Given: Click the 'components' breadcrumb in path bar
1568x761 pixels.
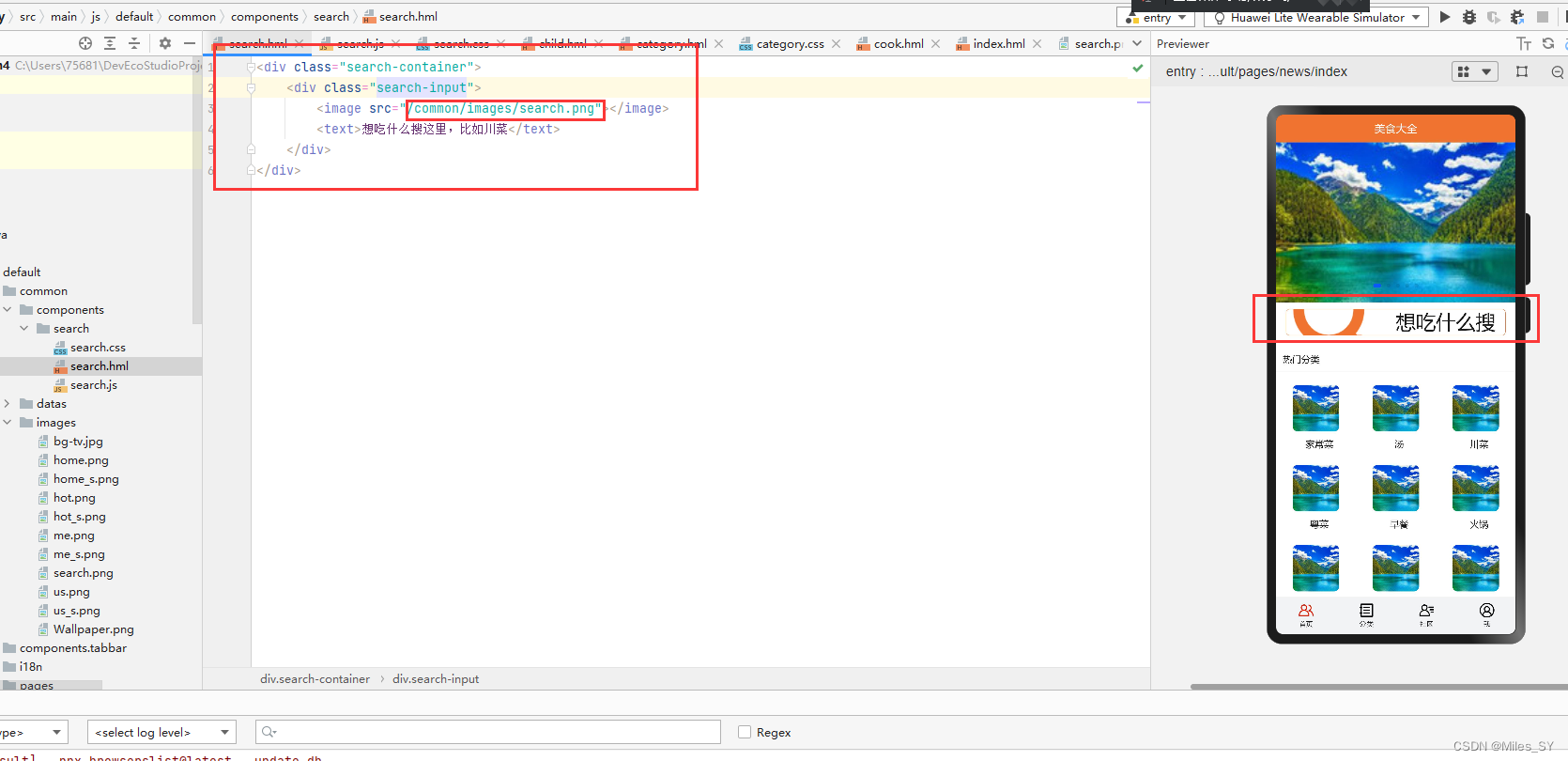Looking at the screenshot, I should [265, 17].
